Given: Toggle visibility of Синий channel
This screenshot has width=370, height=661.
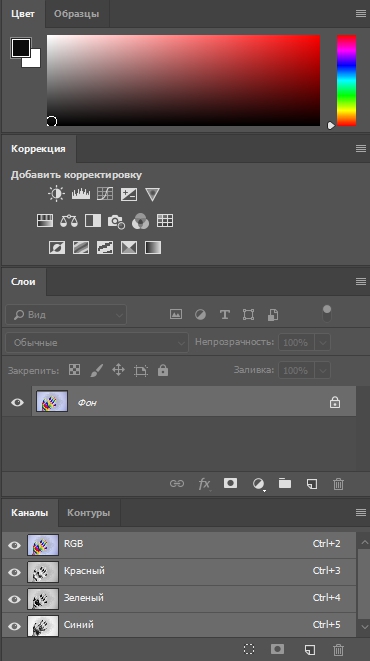Looking at the screenshot, I should [14, 626].
